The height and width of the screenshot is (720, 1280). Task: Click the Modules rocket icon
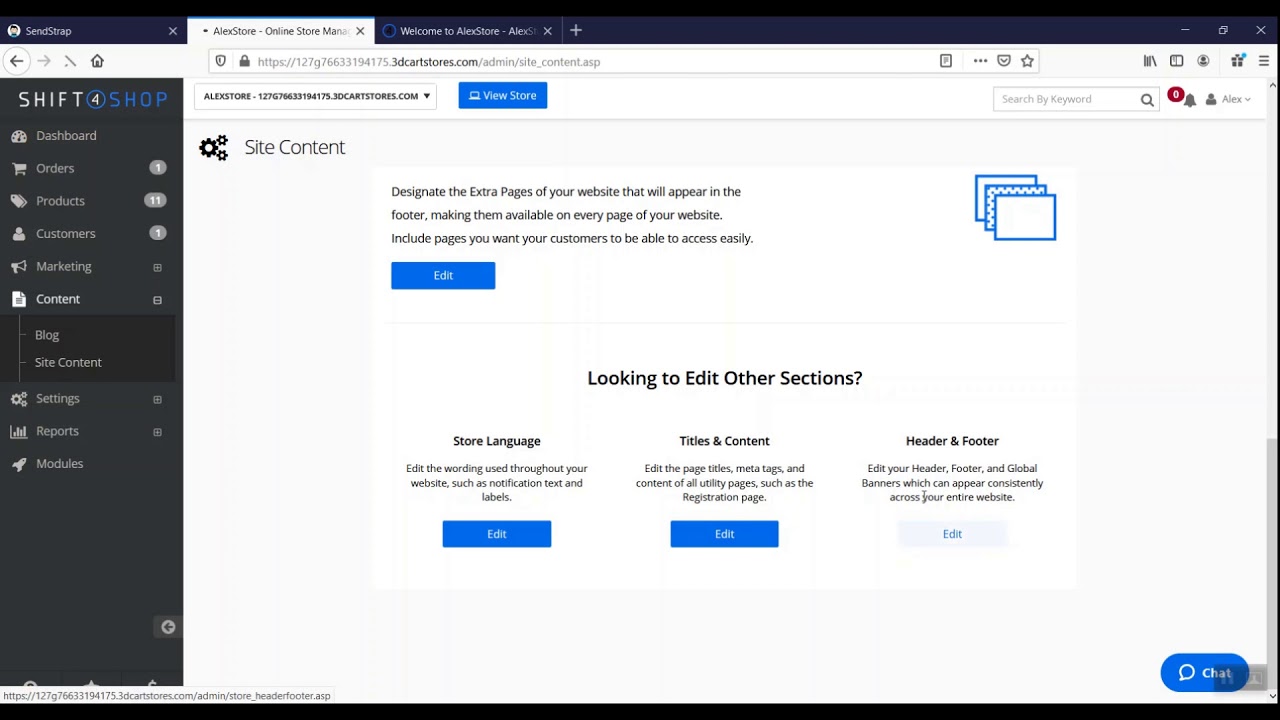19,464
